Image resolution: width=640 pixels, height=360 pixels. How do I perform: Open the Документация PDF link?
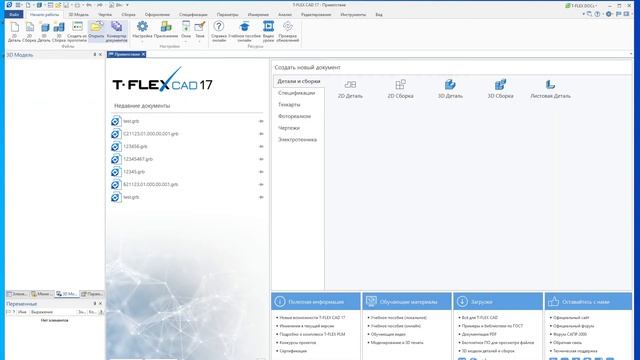click(479, 334)
